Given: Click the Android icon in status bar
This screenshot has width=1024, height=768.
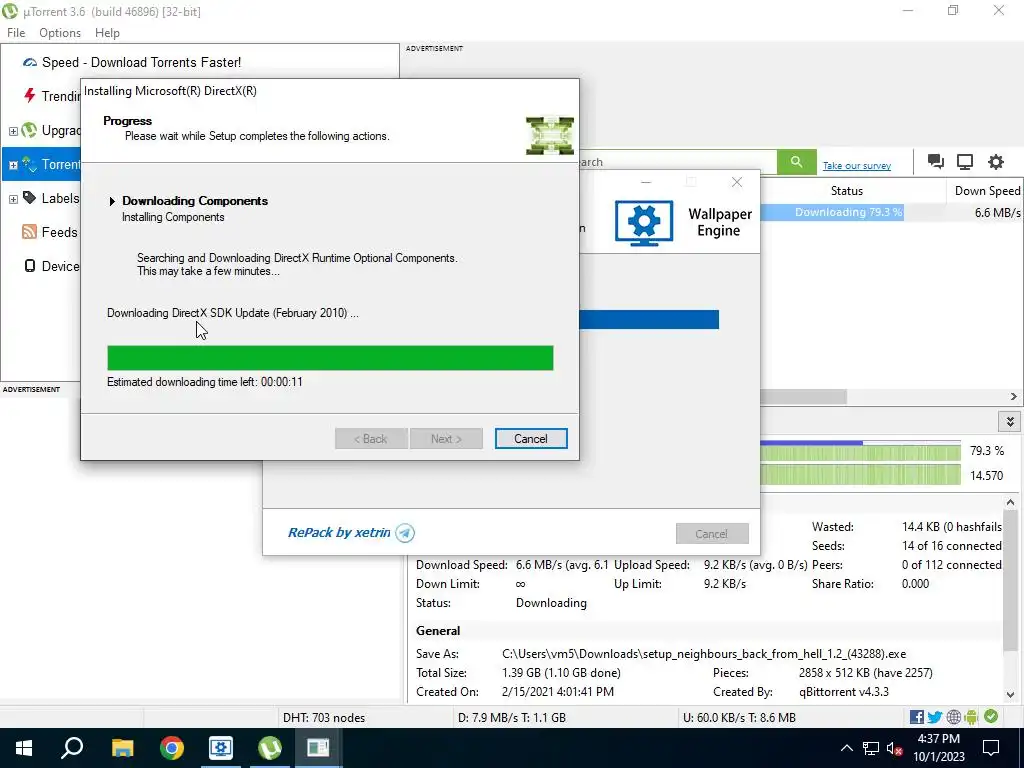Looking at the screenshot, I should (971, 717).
